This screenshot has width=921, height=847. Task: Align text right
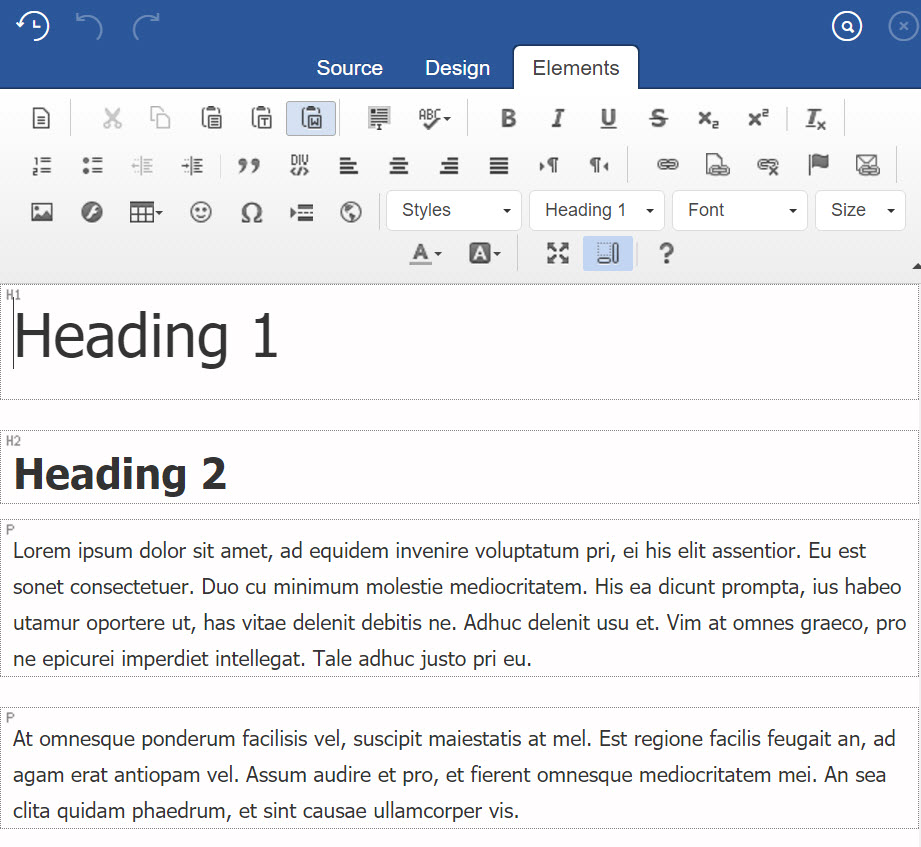[449, 166]
